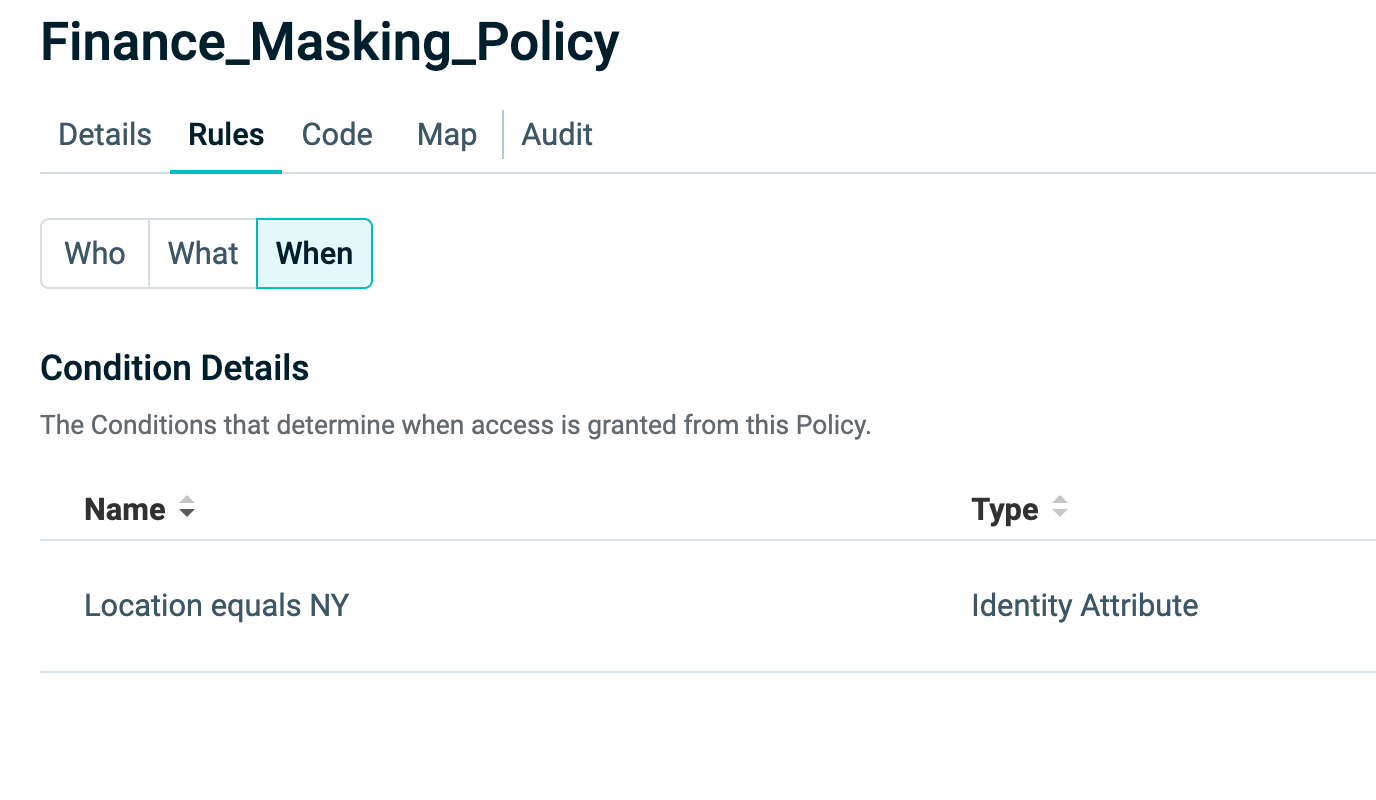
Task: Switch to the Audit tab
Action: (x=557, y=135)
